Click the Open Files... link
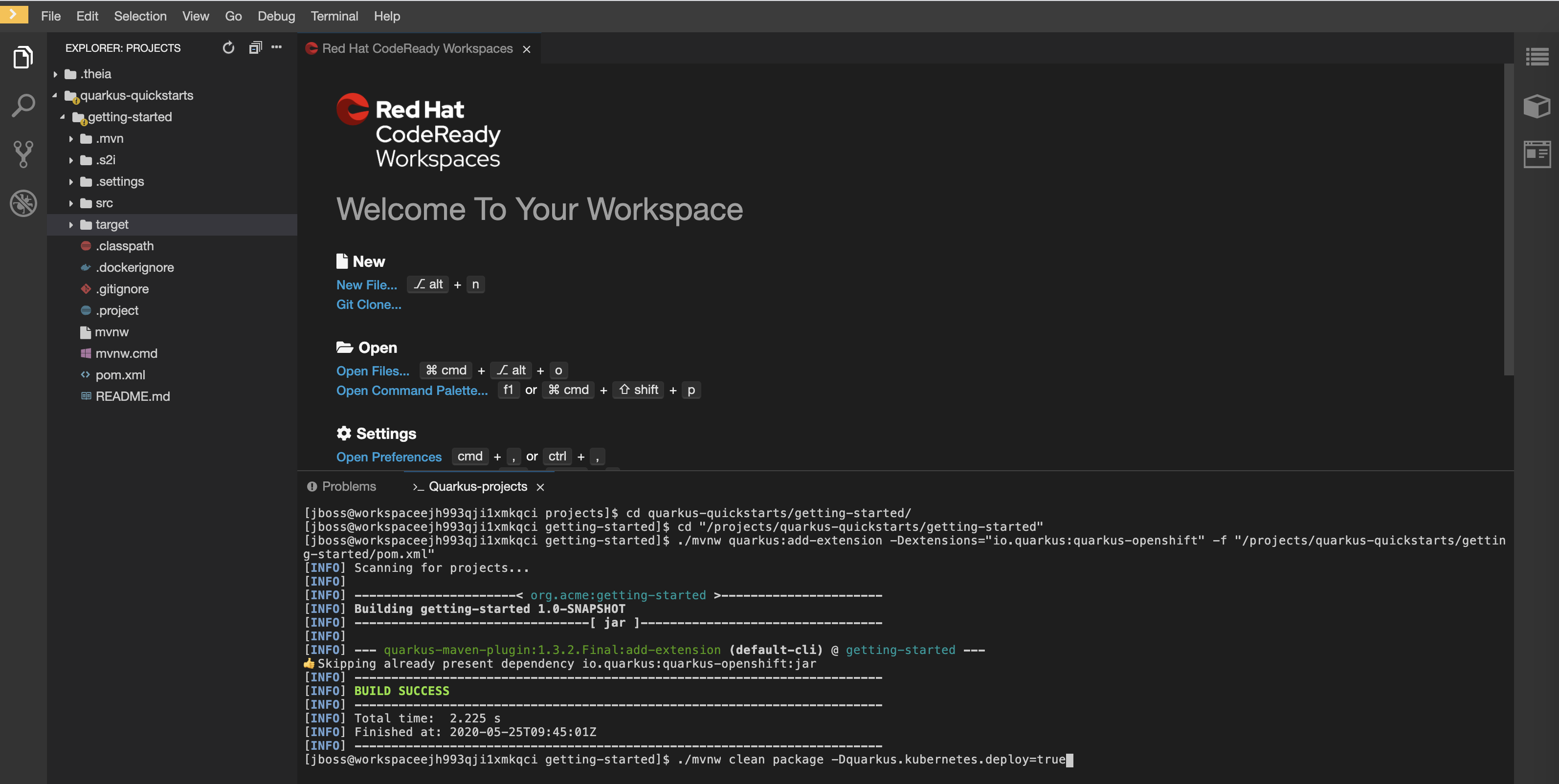This screenshot has width=1559, height=784. point(373,371)
